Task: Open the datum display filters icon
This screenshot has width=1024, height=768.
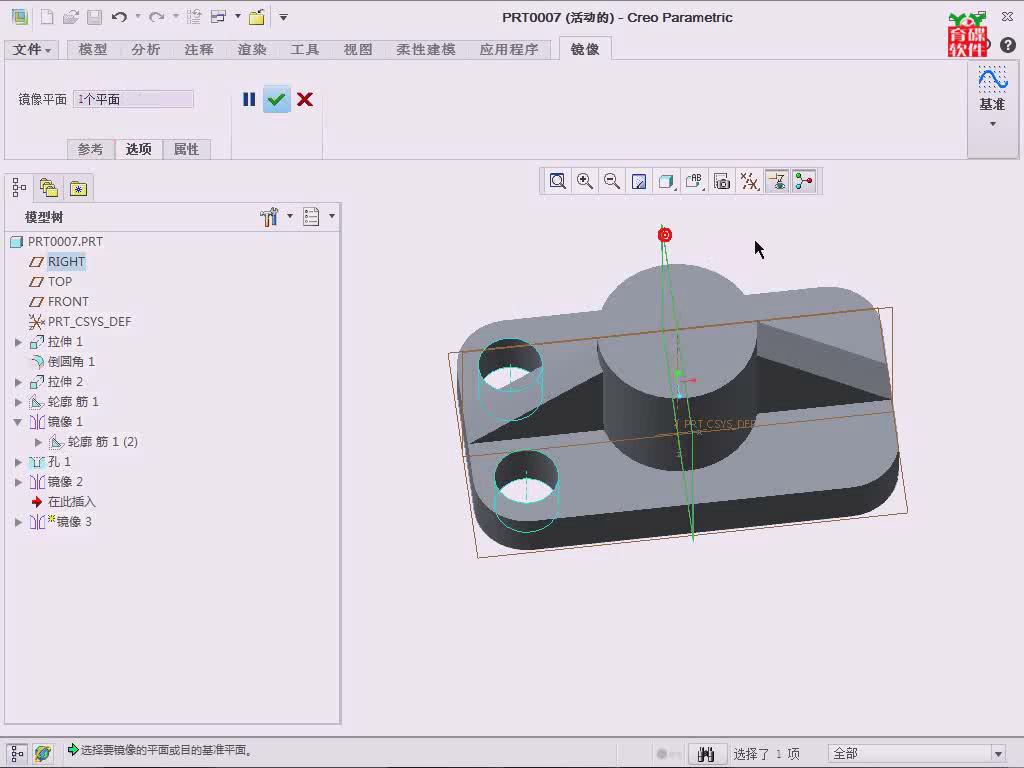Action: click(749, 181)
